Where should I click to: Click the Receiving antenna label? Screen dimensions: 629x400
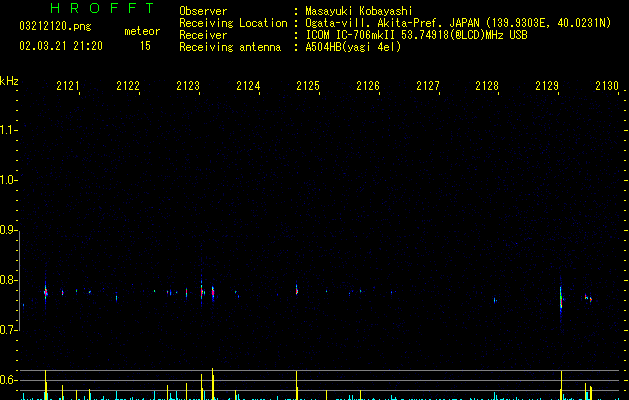click(x=230, y=47)
